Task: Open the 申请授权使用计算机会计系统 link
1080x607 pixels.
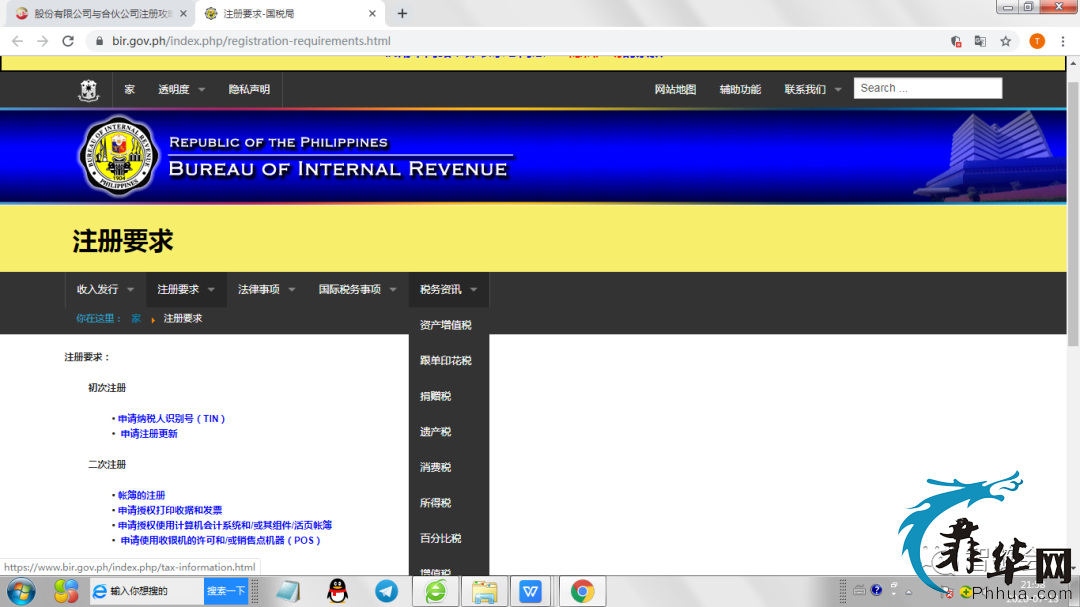Action: [225, 525]
